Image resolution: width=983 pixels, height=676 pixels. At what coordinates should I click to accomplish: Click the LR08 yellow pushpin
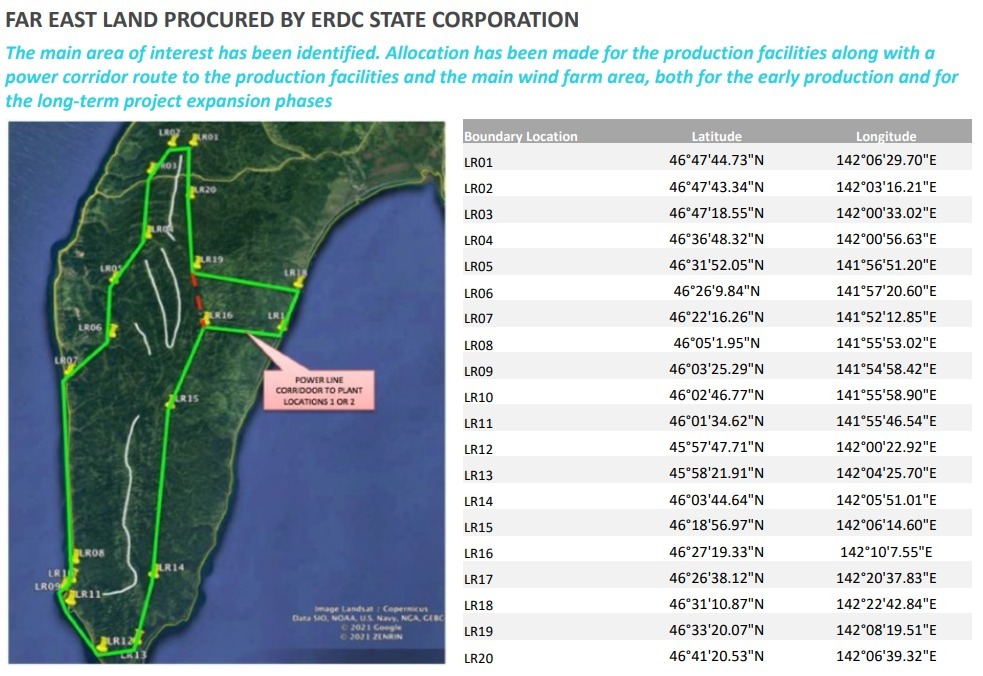[x=76, y=554]
